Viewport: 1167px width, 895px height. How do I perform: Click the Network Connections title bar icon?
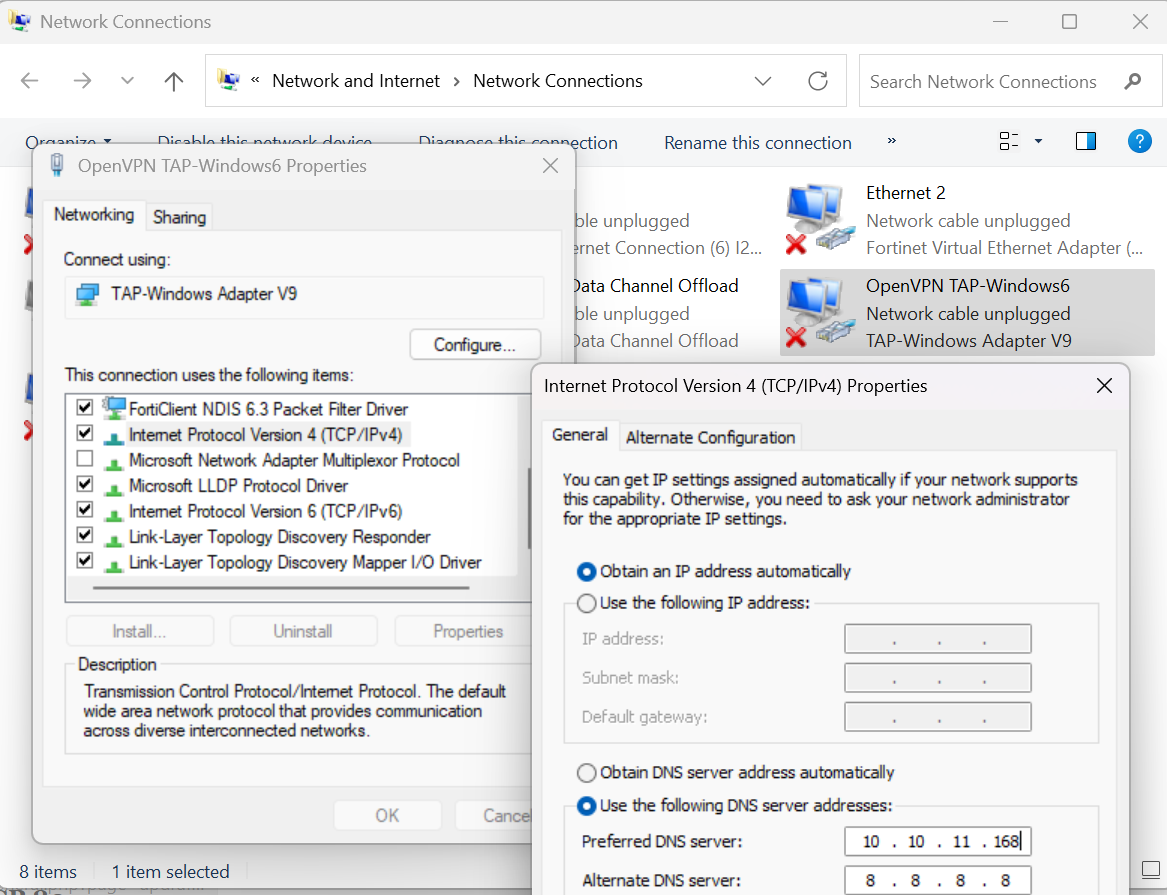point(20,21)
